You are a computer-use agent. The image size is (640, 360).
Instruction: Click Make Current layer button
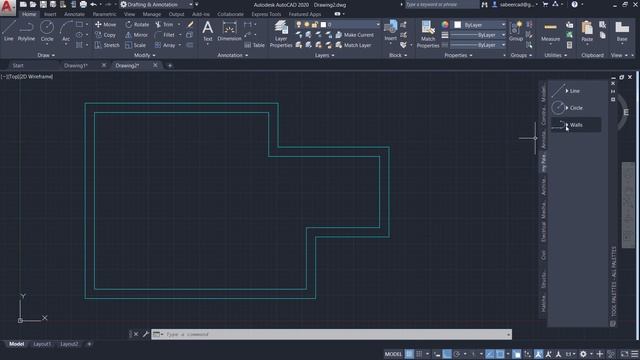tap(355, 35)
